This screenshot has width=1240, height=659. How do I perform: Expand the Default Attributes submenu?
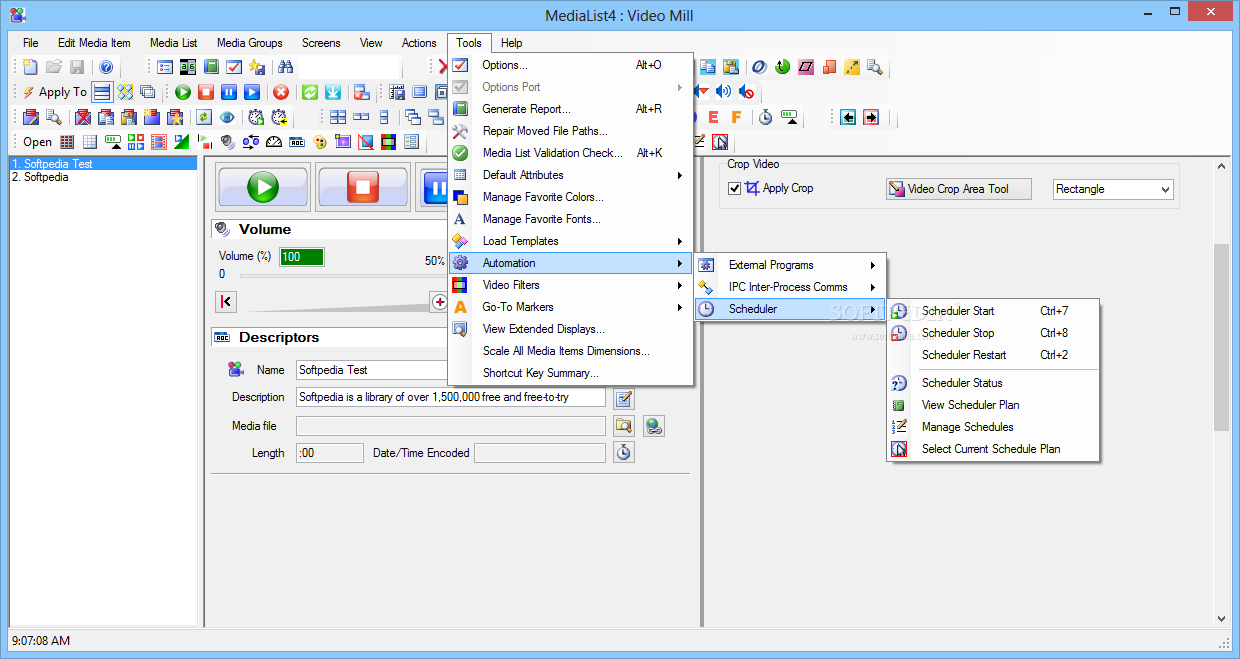click(x=571, y=175)
